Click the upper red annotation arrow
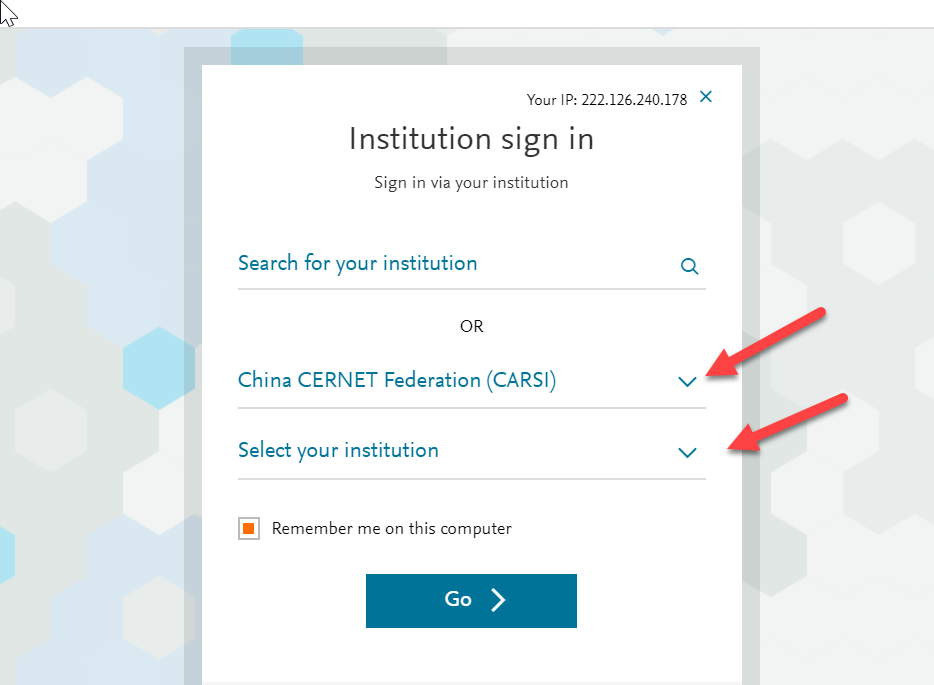The image size is (934, 685). [766, 342]
